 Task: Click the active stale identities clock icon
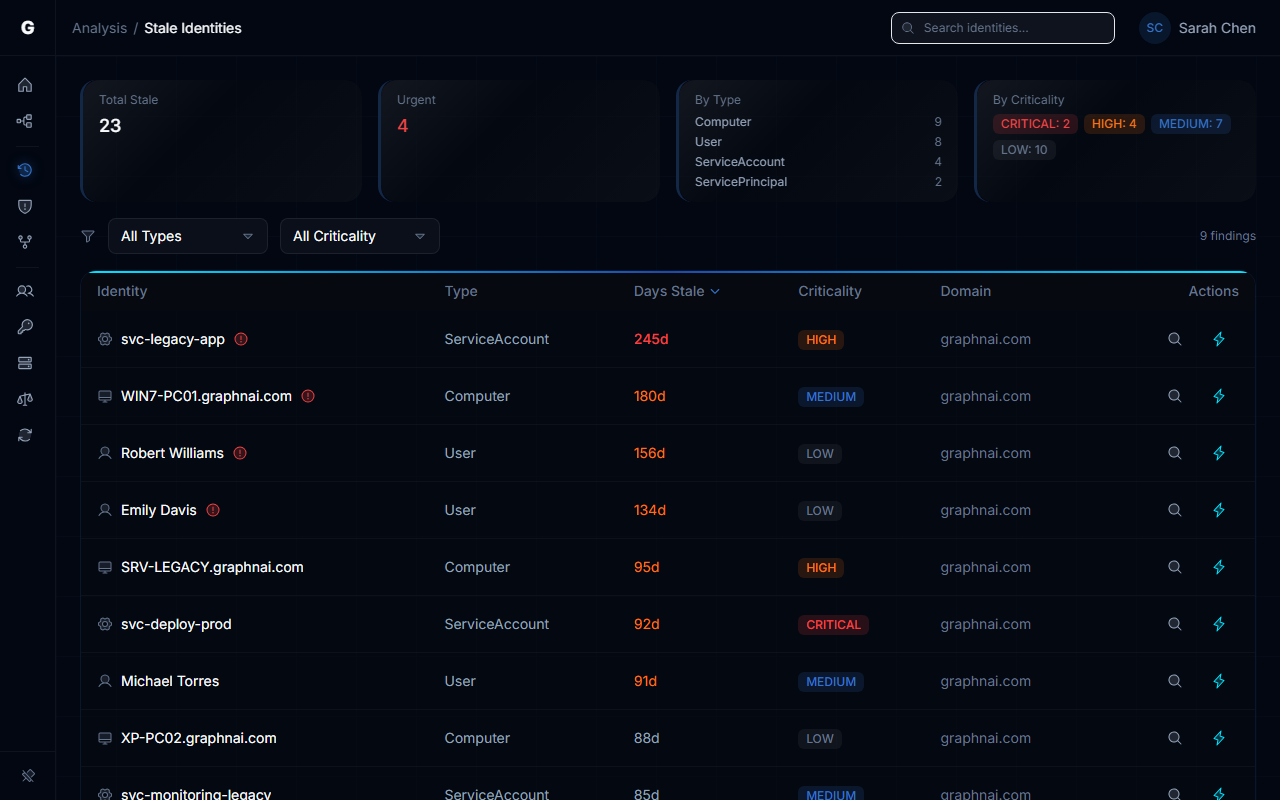tap(25, 170)
